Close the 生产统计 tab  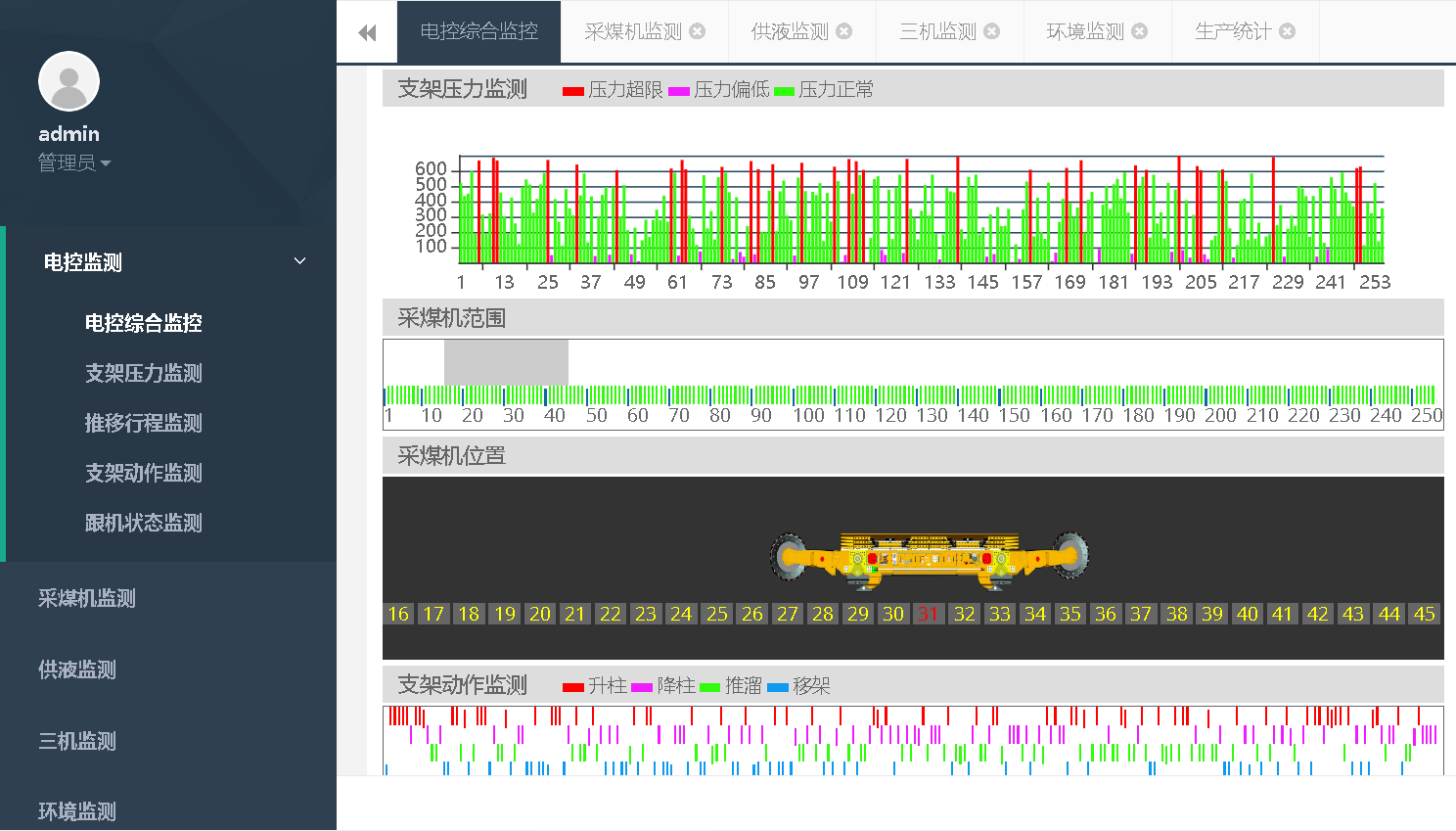point(1288,31)
